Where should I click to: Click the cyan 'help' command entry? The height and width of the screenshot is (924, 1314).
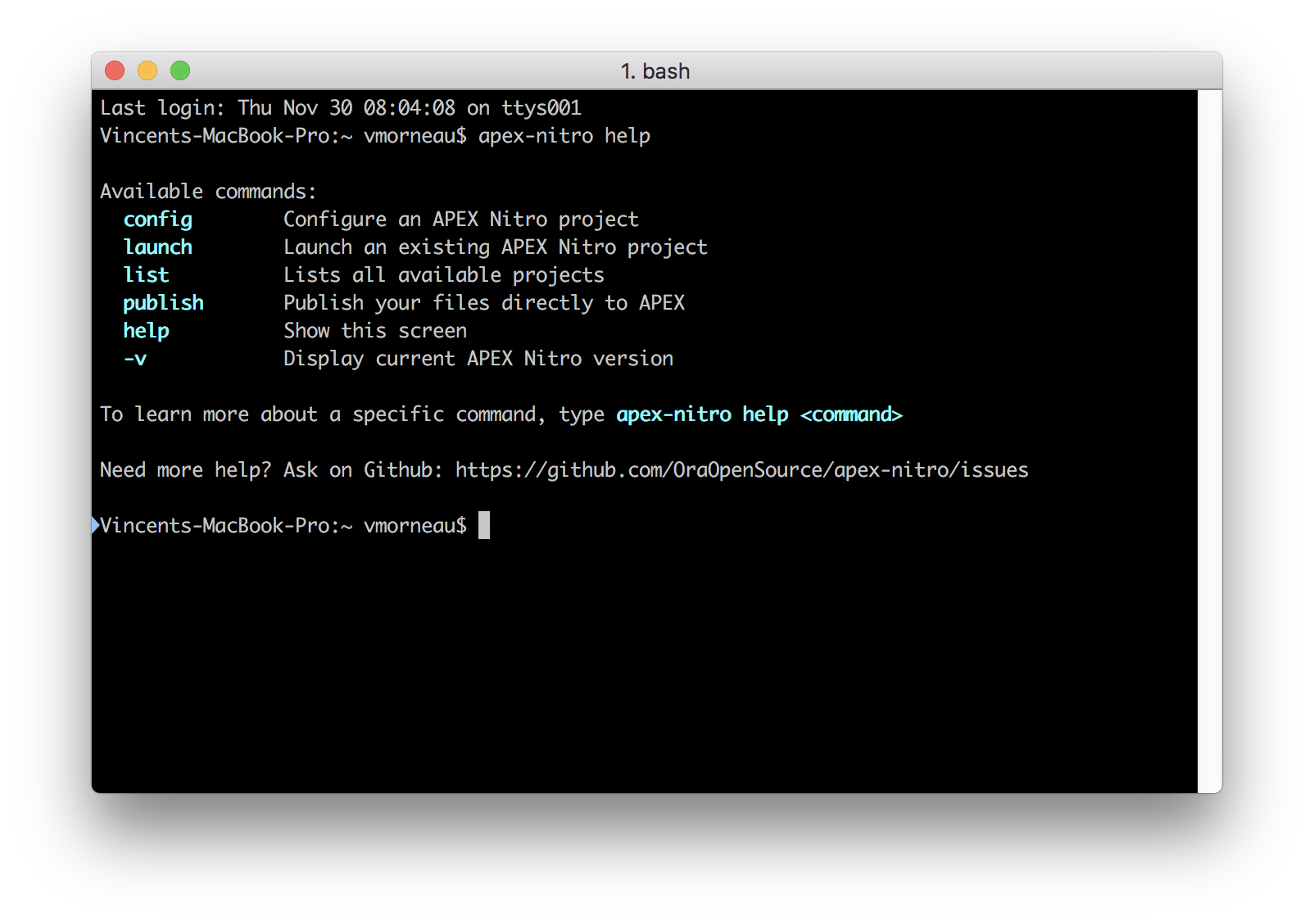click(146, 331)
